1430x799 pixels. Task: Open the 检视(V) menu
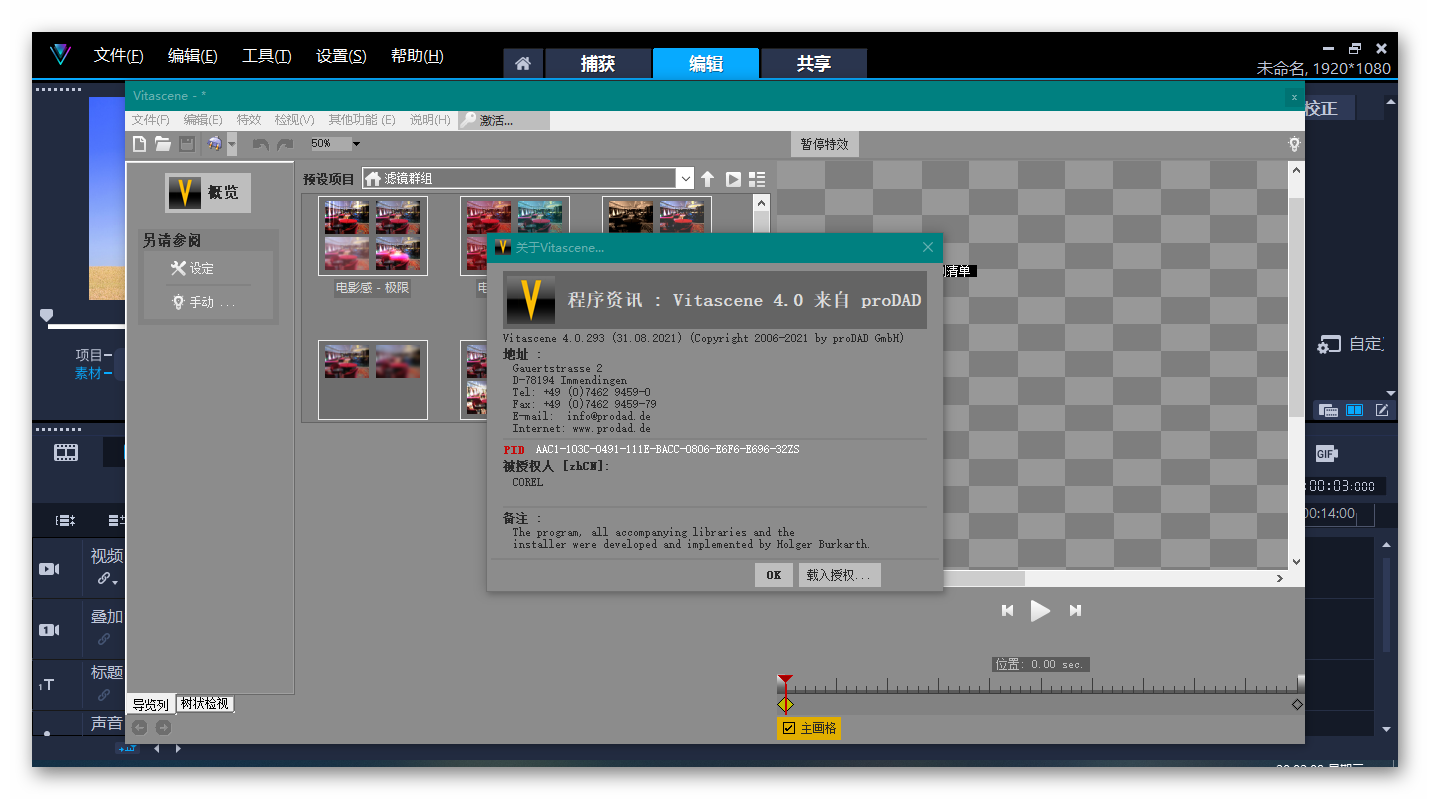pyautogui.click(x=294, y=120)
